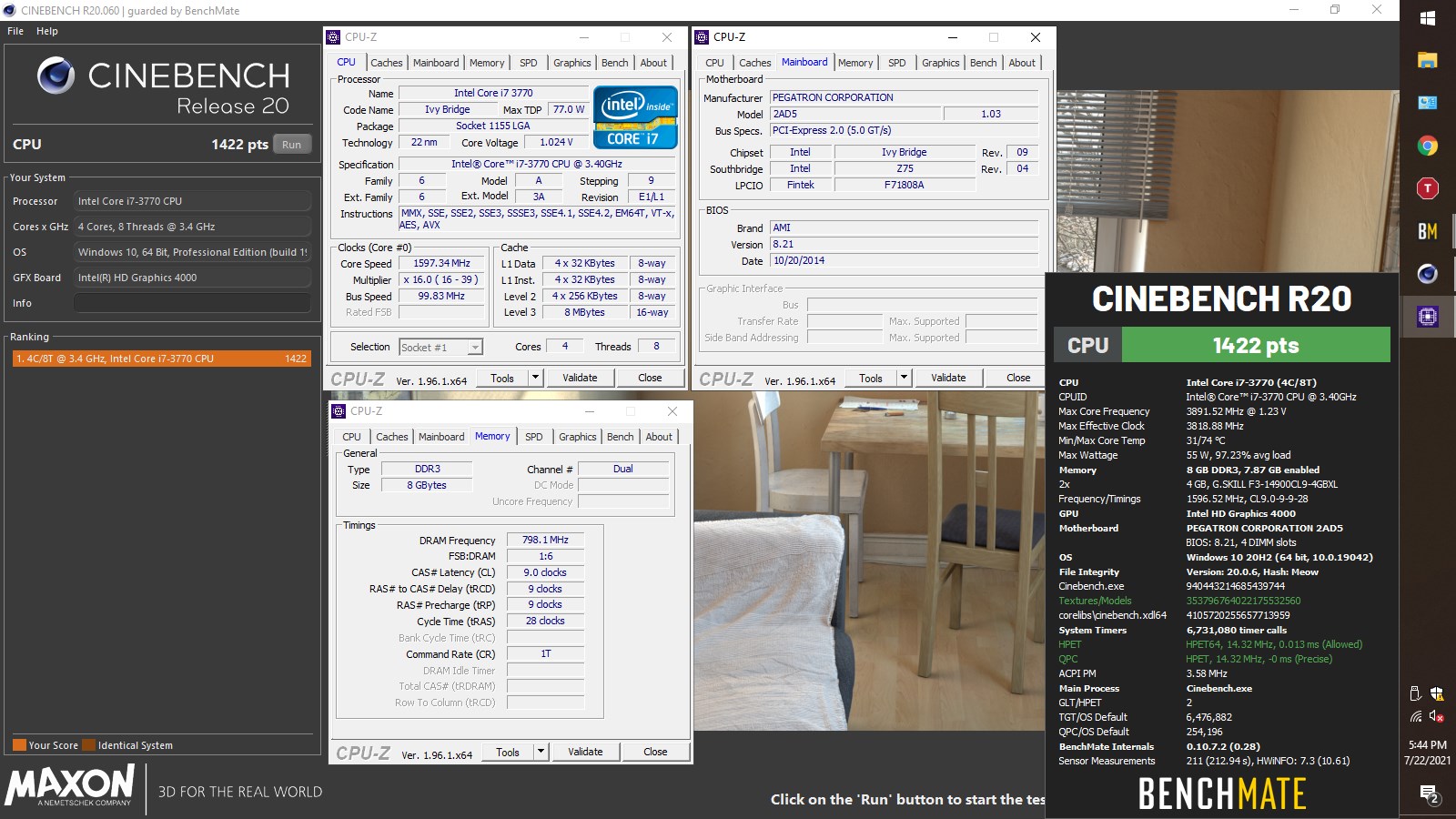Open the notification center icon

tap(1431, 794)
